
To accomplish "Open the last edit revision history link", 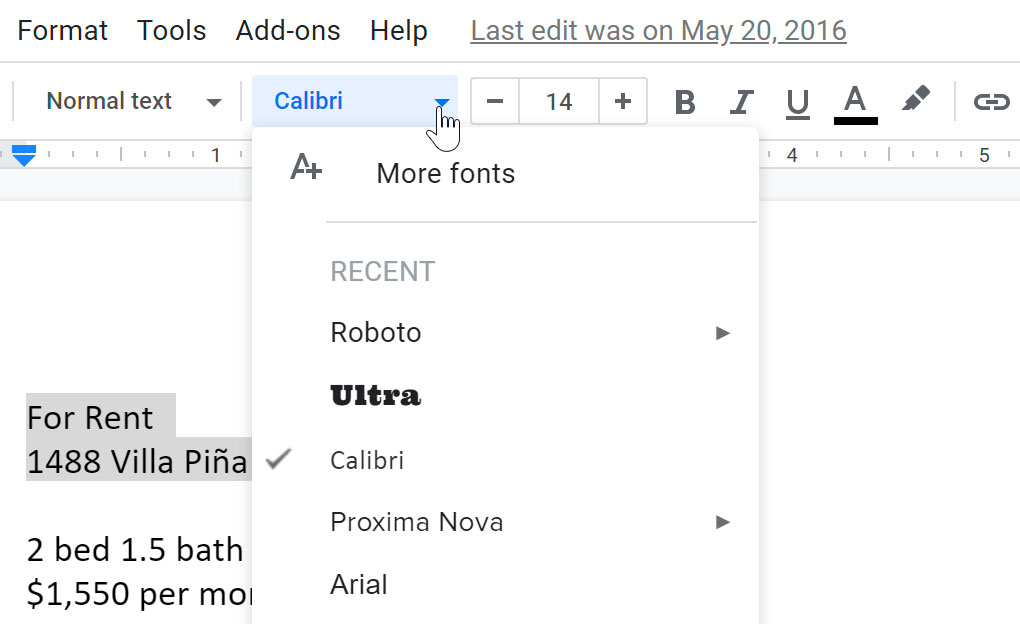I will pyautogui.click(x=658, y=31).
